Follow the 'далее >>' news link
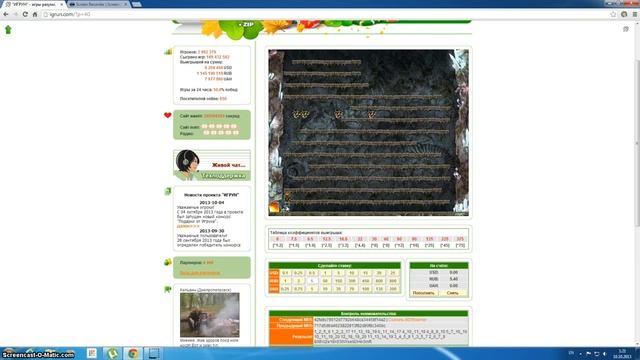The image size is (640, 360). [188, 226]
